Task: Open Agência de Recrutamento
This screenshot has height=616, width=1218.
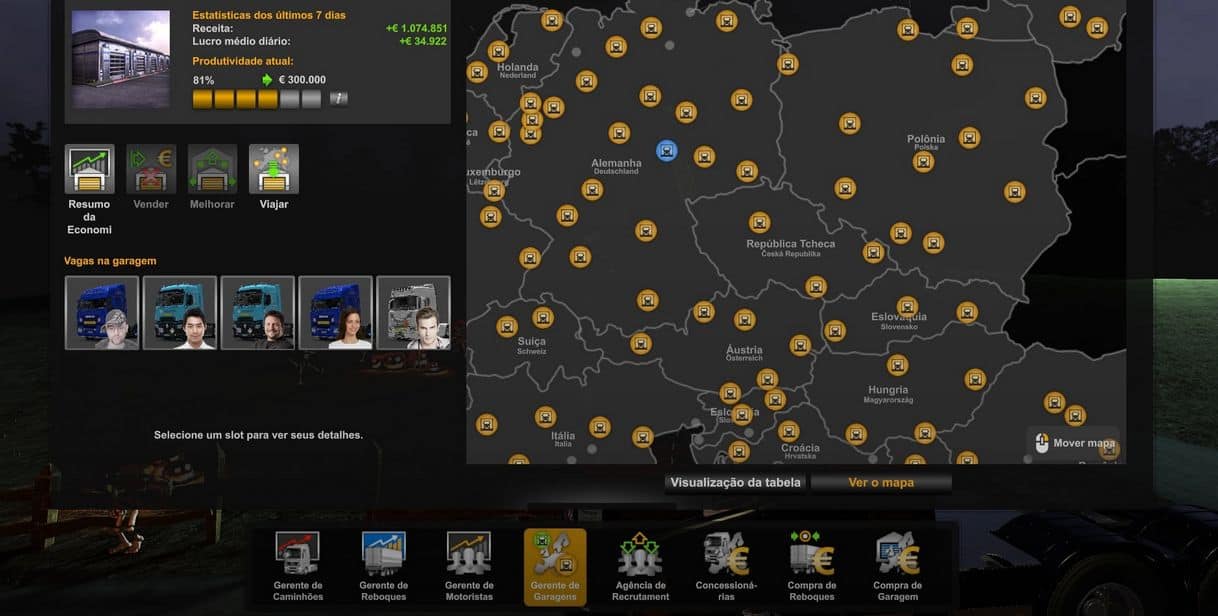Action: [x=640, y=555]
